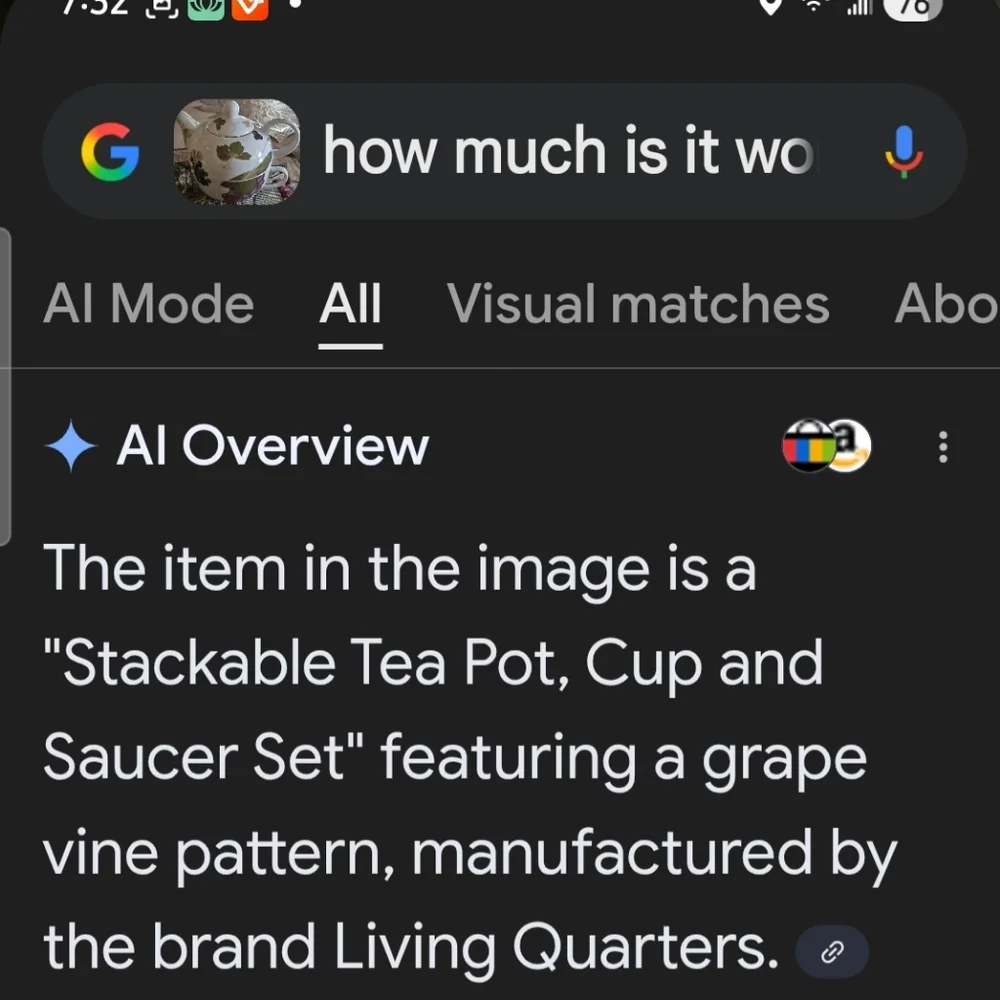Tap the Google G logo
The height and width of the screenshot is (1000, 1000).
tap(110, 152)
